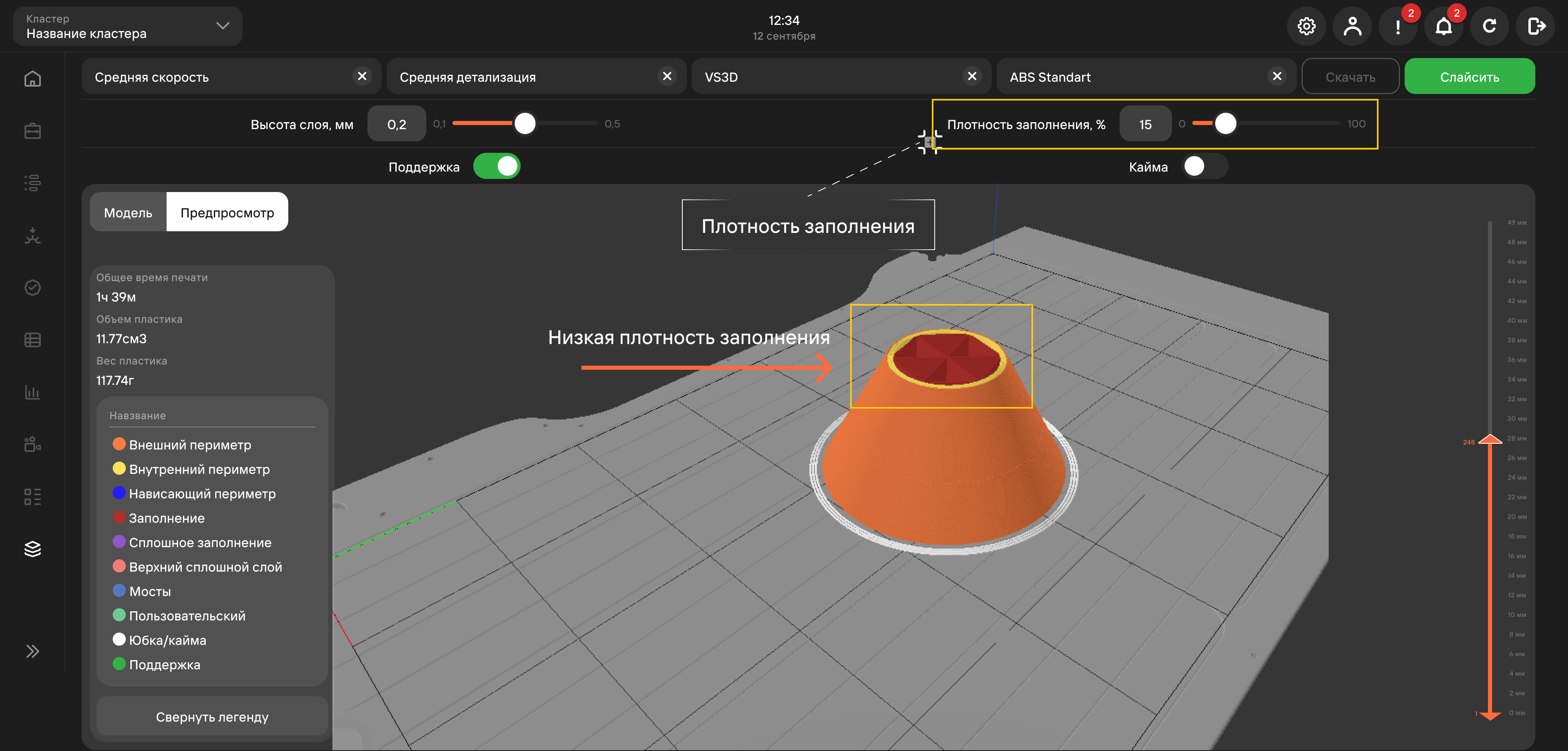Click the Скачать button
This screenshot has height=751, width=1568.
(x=1350, y=77)
